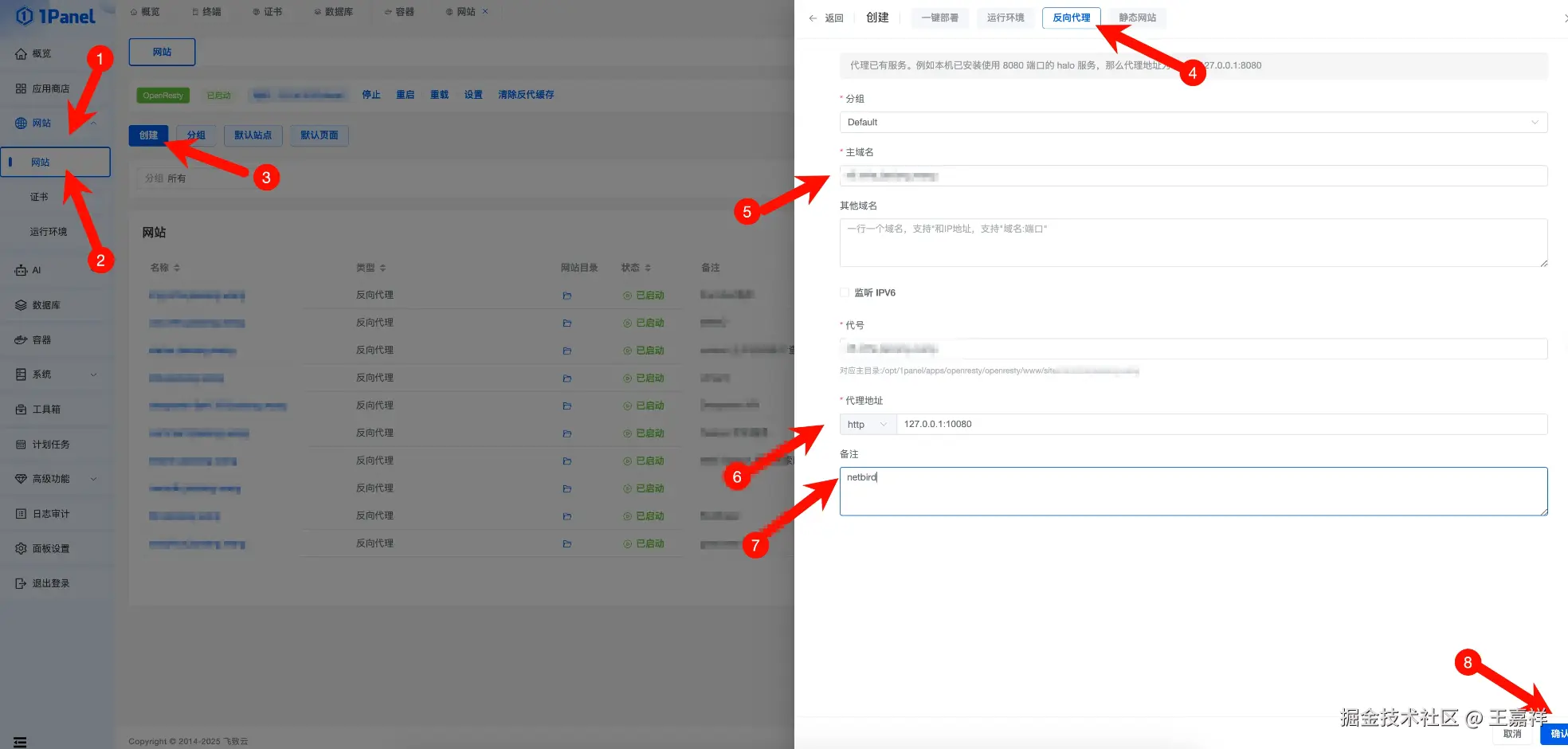
Task: Select 网站 submenu item in sidebar
Action: click(x=56, y=162)
